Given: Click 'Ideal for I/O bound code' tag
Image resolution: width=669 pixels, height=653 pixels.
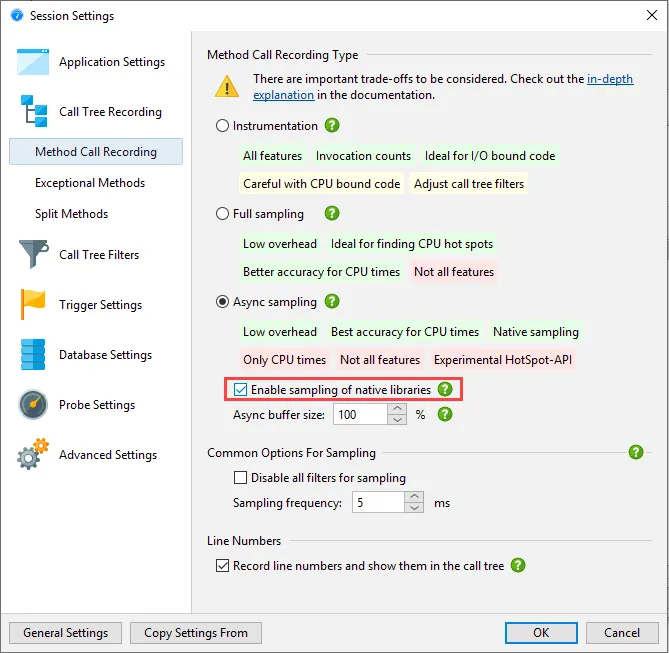Looking at the screenshot, I should [490, 156].
